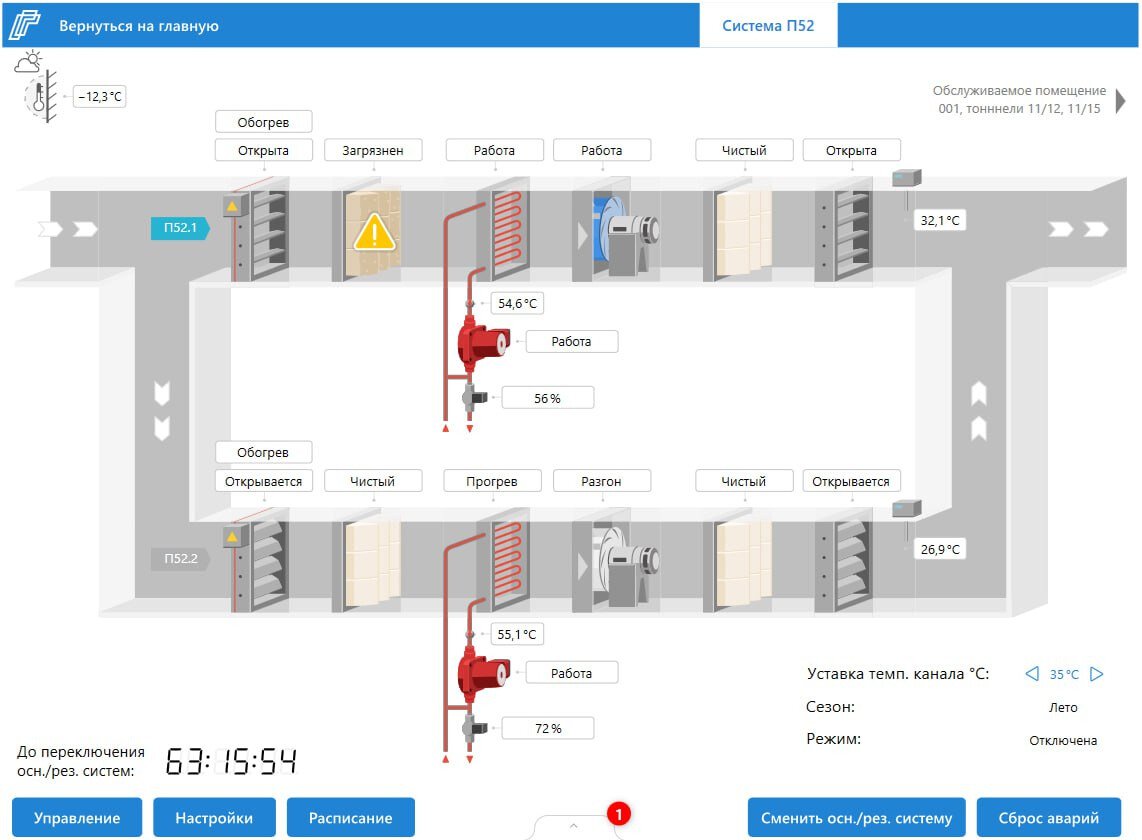Open the Система П52 tab
This screenshot has height=840, width=1142.
coord(768,26)
